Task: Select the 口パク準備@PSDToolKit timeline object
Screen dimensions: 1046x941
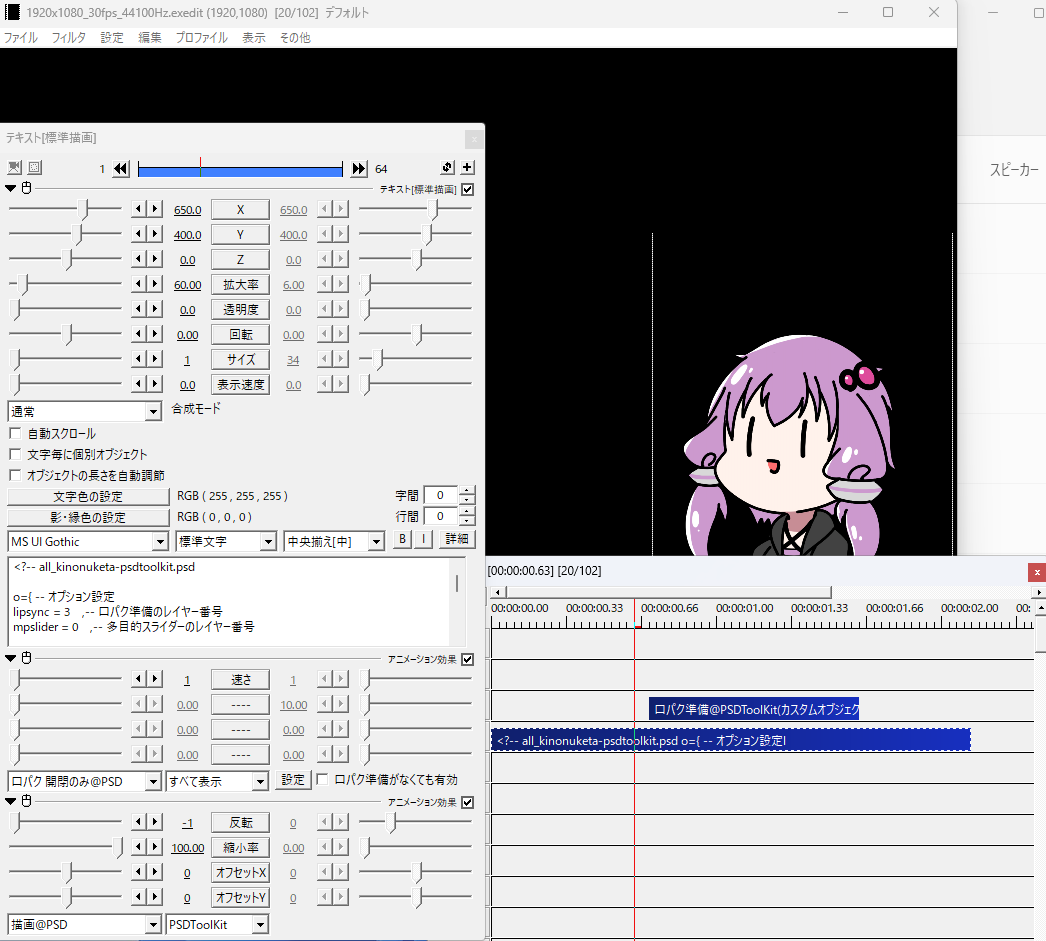Action: tap(754, 709)
